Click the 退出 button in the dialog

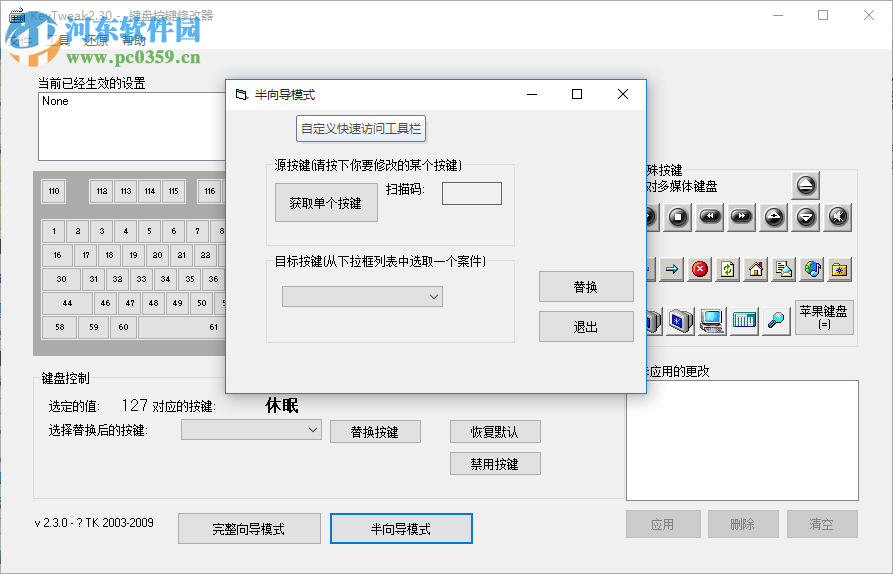tap(586, 326)
